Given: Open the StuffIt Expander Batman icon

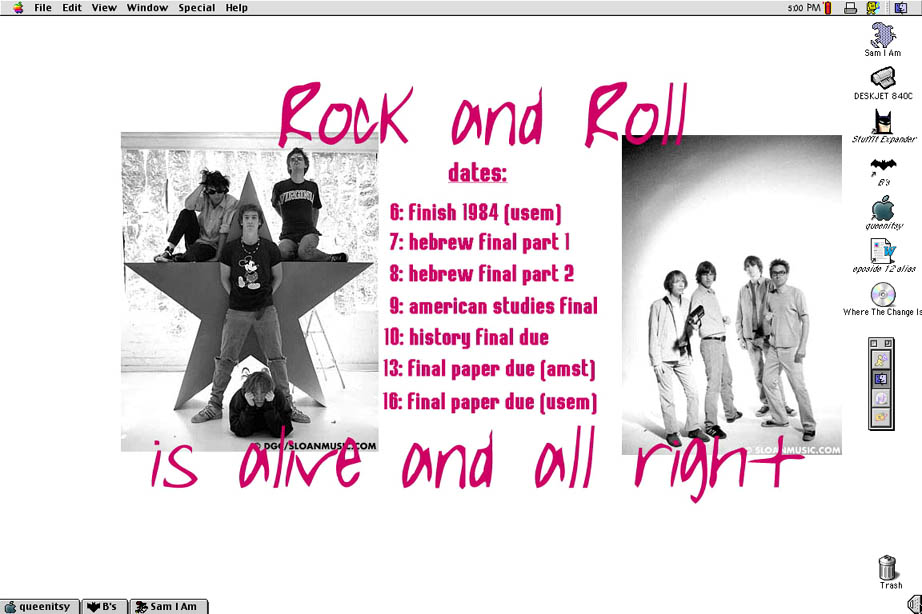Looking at the screenshot, I should tap(883, 122).
